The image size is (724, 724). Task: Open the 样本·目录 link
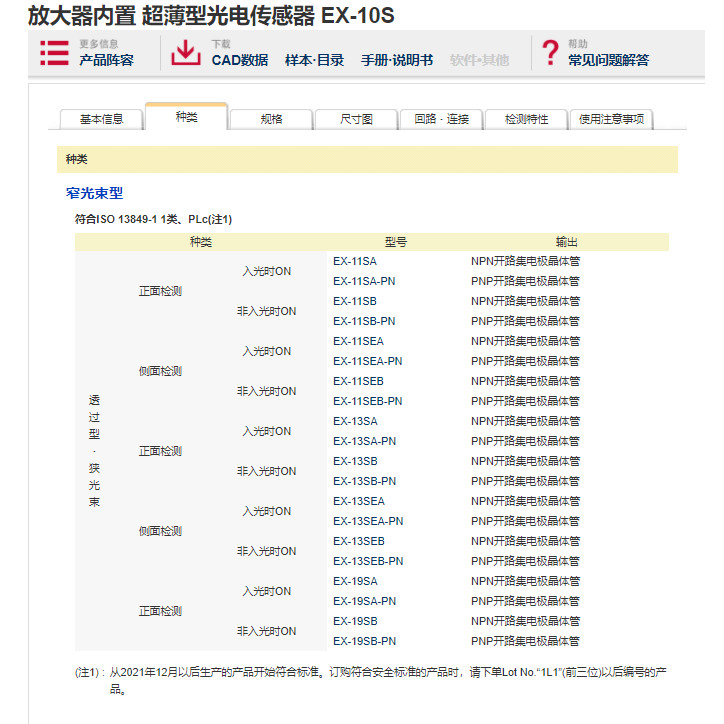pyautogui.click(x=314, y=60)
